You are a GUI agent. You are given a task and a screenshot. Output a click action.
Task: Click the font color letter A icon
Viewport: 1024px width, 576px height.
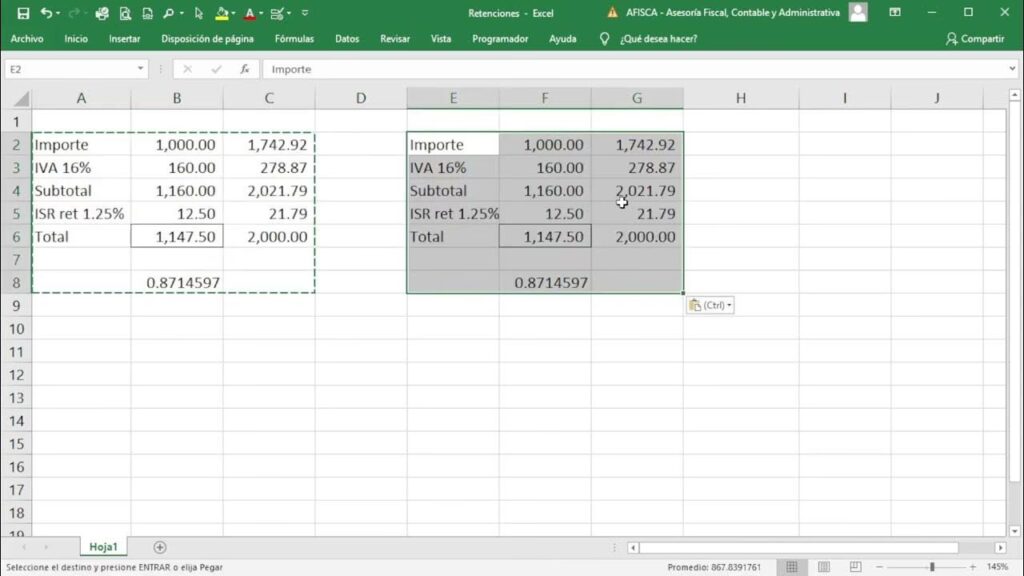pos(250,13)
